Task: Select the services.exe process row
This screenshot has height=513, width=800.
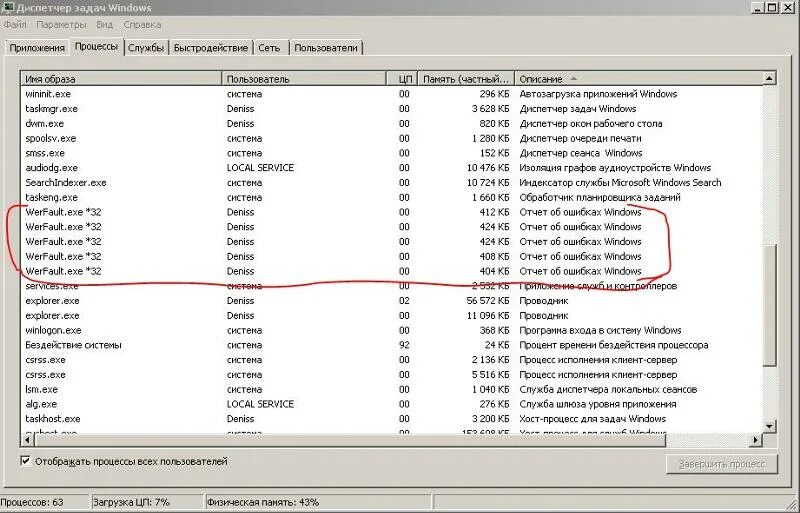Action: (392, 286)
